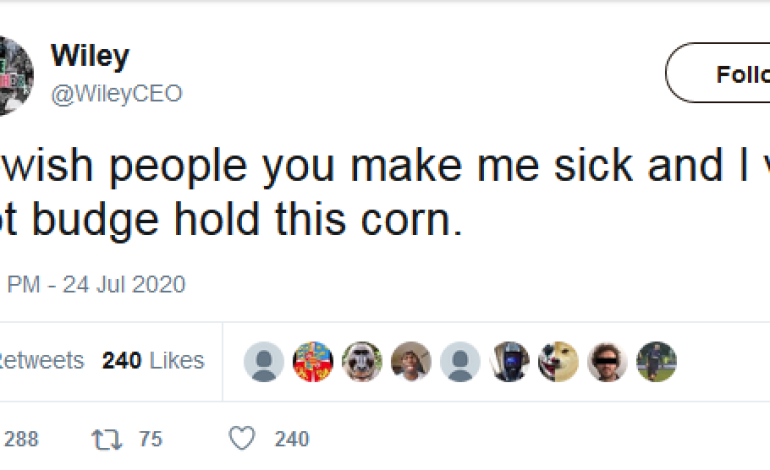Open the doge dog liker avatar
The height and width of the screenshot is (470, 770).
(558, 361)
